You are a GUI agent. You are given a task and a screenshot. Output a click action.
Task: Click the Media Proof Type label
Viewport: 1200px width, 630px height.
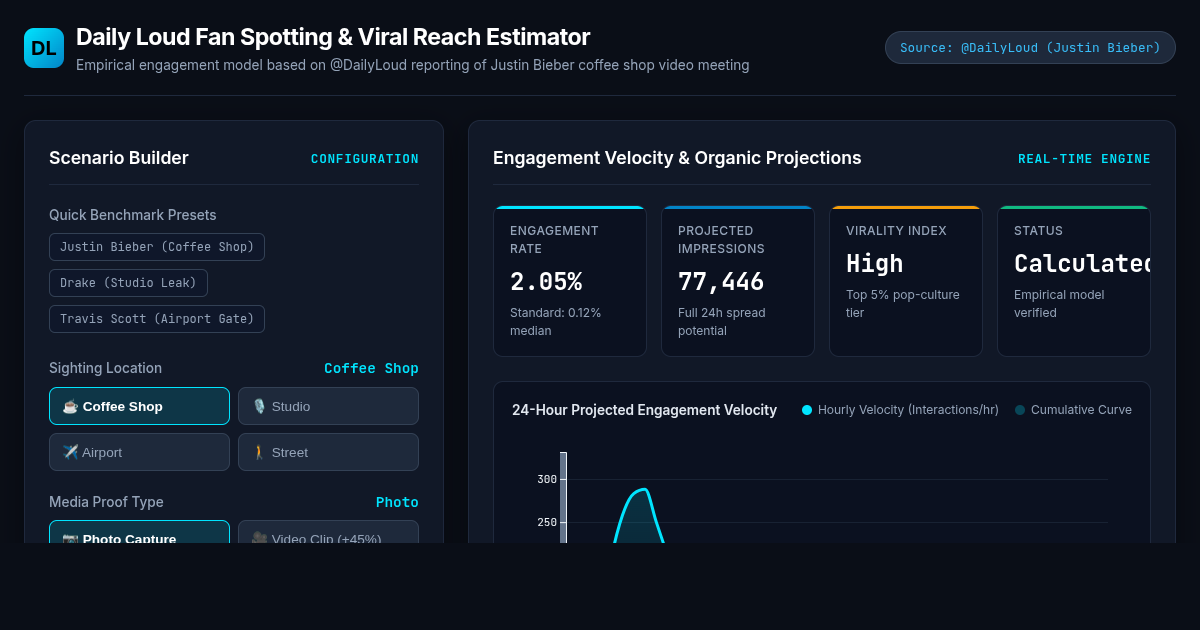pyautogui.click(x=106, y=502)
